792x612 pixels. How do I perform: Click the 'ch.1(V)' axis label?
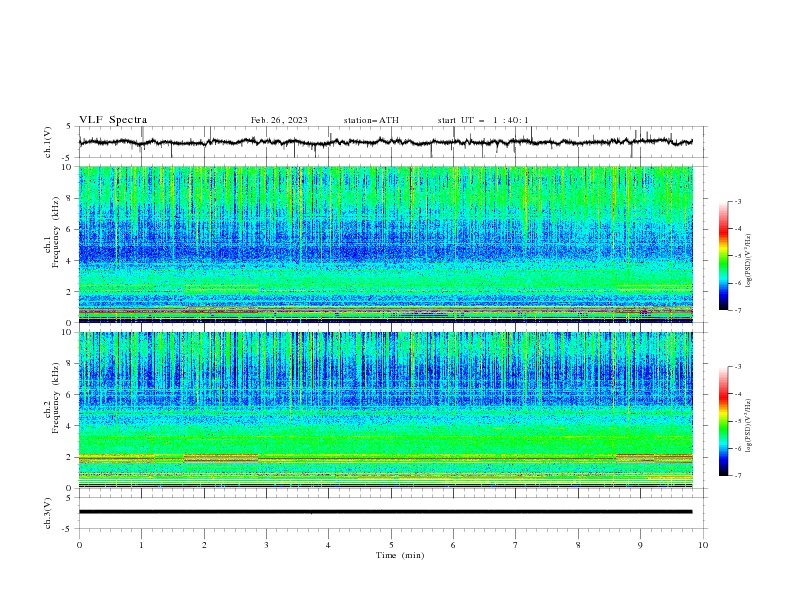coord(48,142)
